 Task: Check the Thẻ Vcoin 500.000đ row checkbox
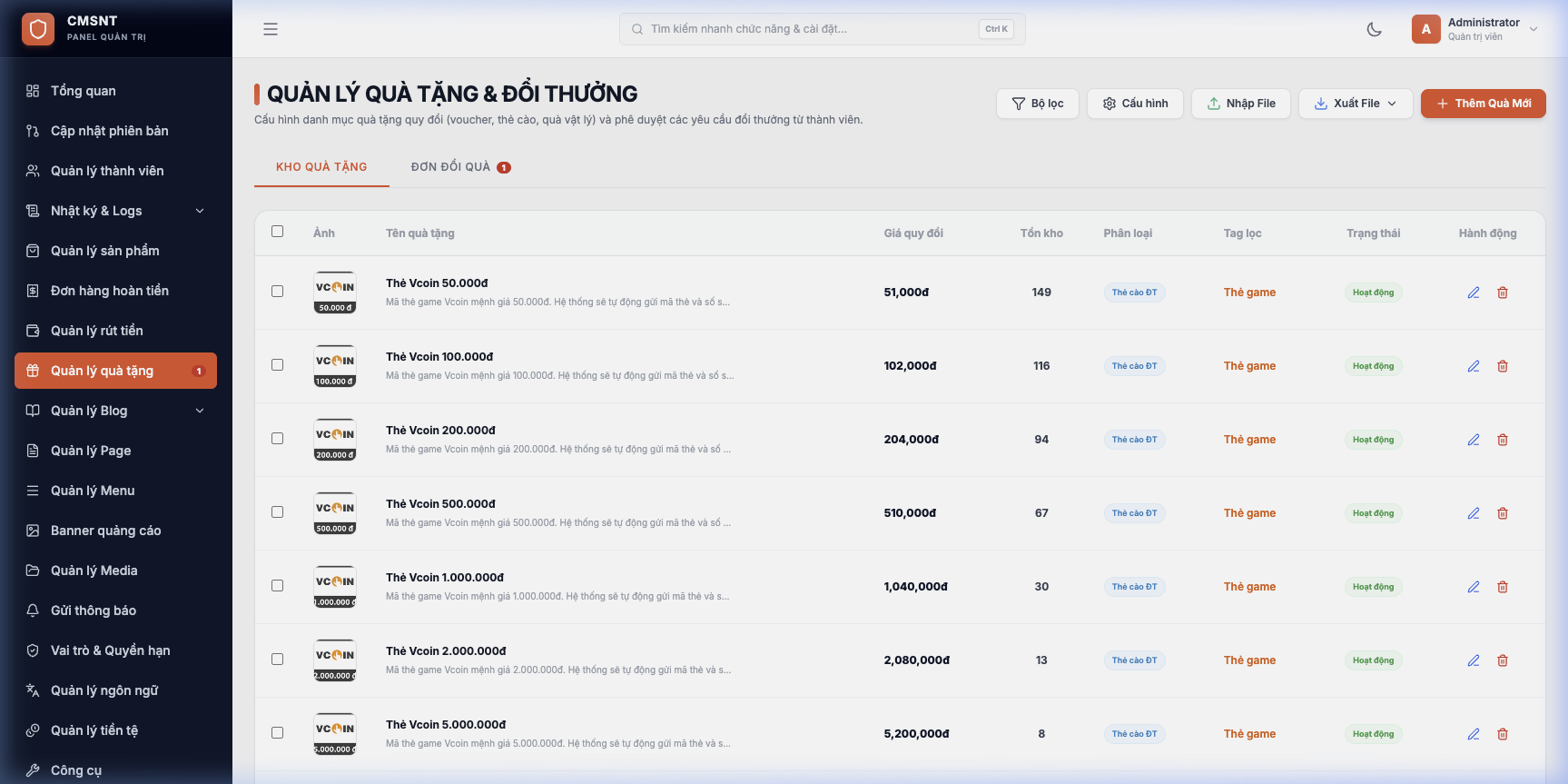click(278, 512)
